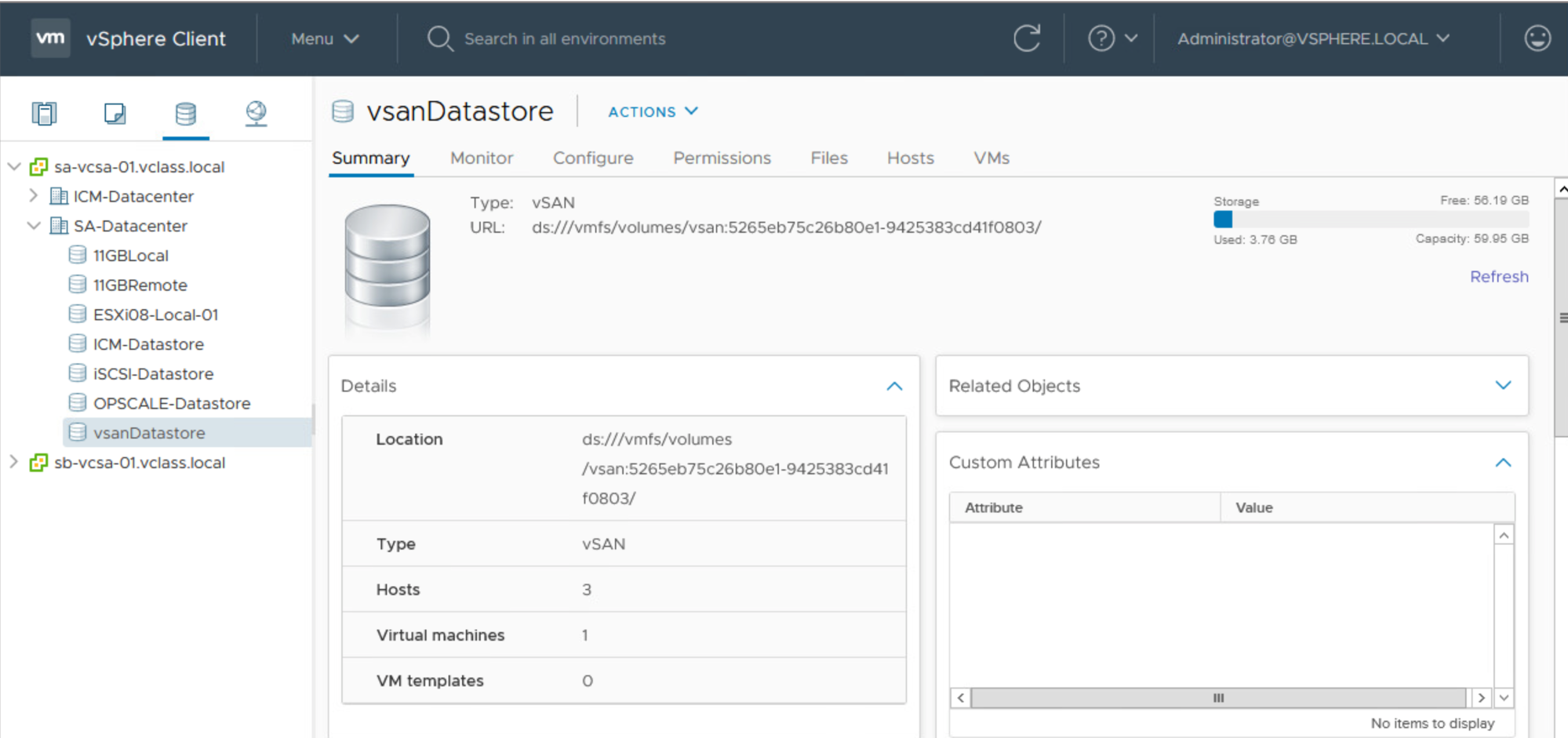
Task: Click the OPSCALE-Datastore datastore icon
Action: point(78,403)
